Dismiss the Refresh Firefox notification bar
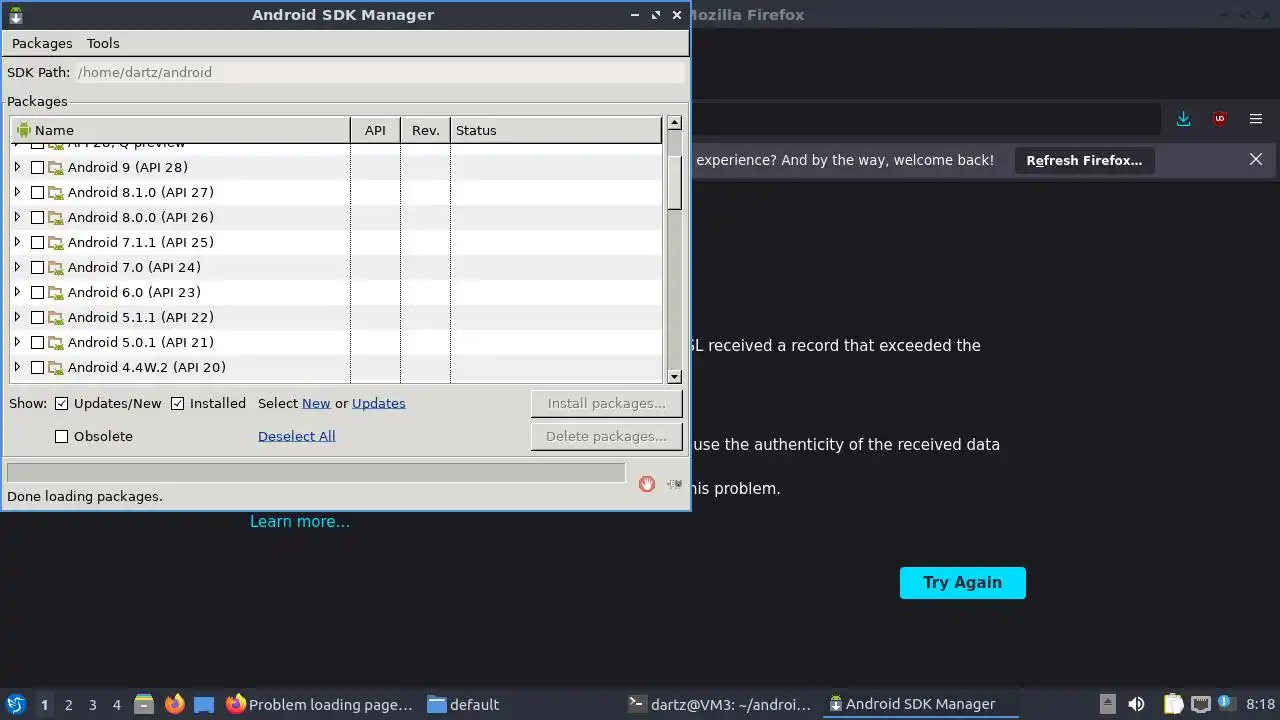1280x720 pixels. tap(1256, 159)
